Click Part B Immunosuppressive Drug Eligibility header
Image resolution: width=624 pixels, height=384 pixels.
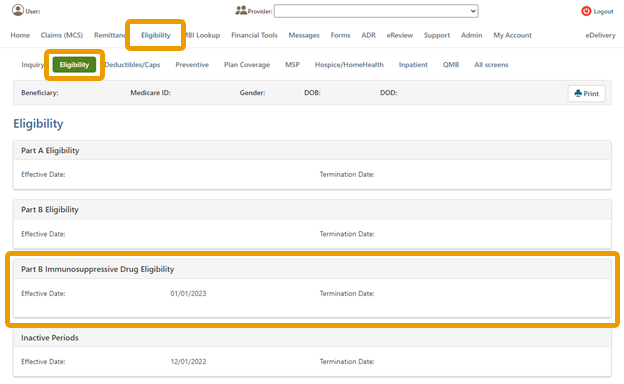tap(312, 269)
